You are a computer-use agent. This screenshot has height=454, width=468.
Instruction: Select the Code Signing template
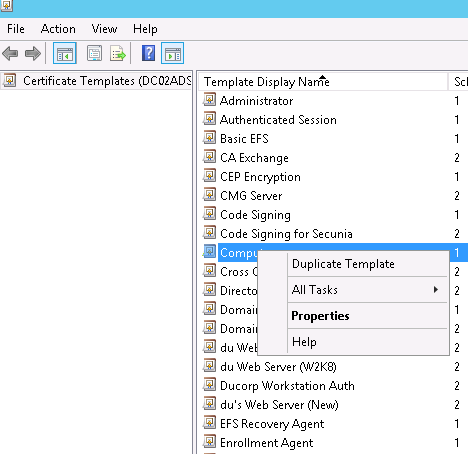pos(255,215)
